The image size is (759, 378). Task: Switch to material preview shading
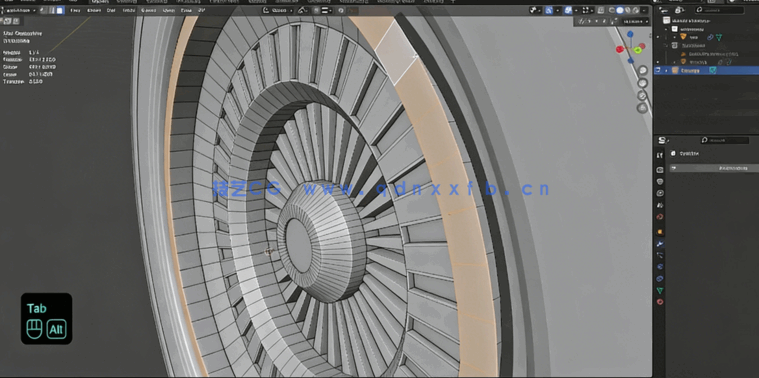pyautogui.click(x=628, y=10)
